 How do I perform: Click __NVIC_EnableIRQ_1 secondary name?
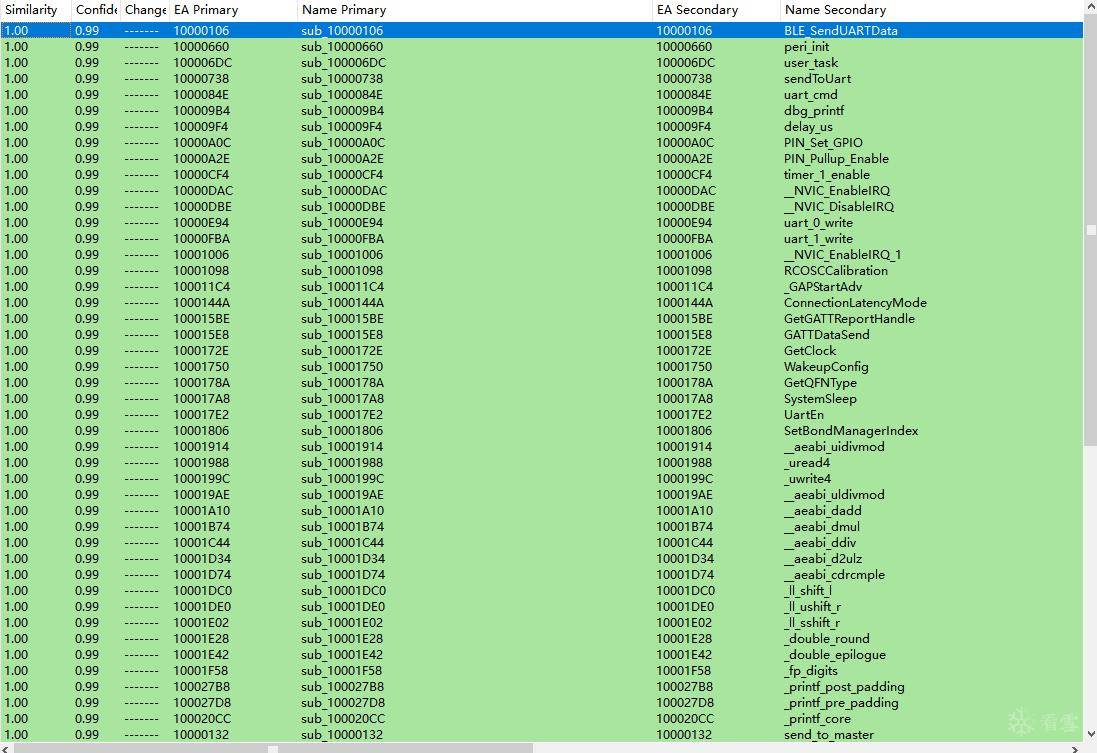click(x=842, y=255)
